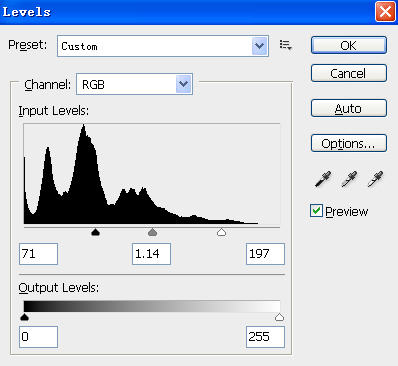Focus the highlight input field showing 197
Image resolution: width=398 pixels, height=366 pixels.
[x=265, y=254]
